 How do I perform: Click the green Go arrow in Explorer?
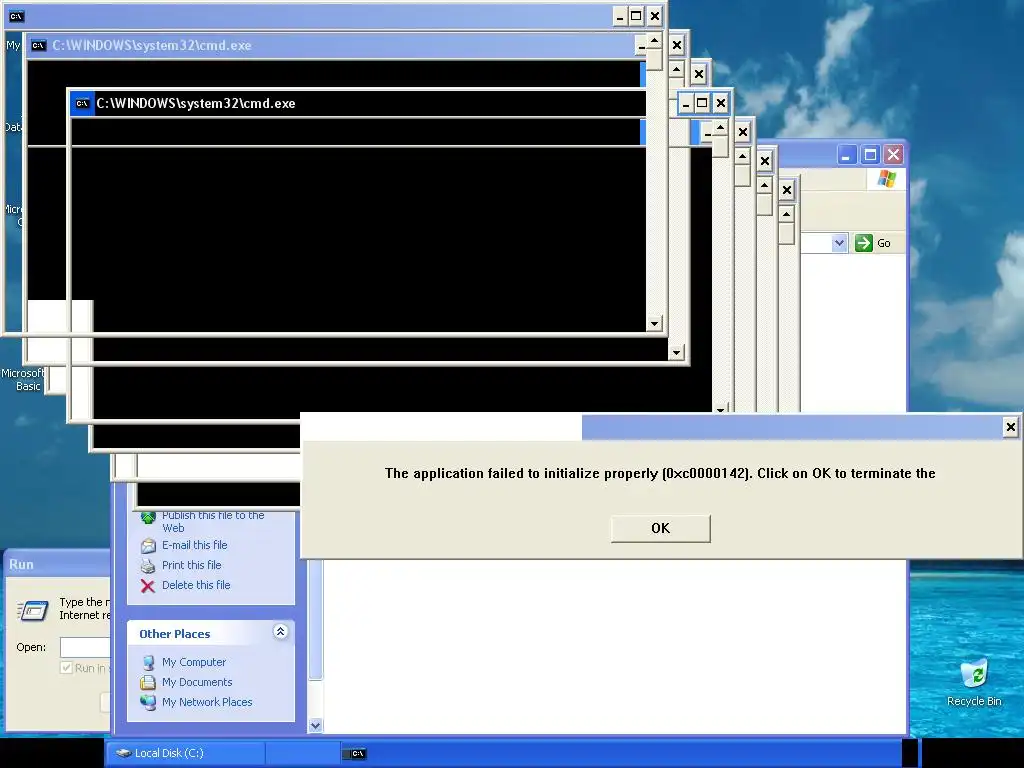click(864, 243)
